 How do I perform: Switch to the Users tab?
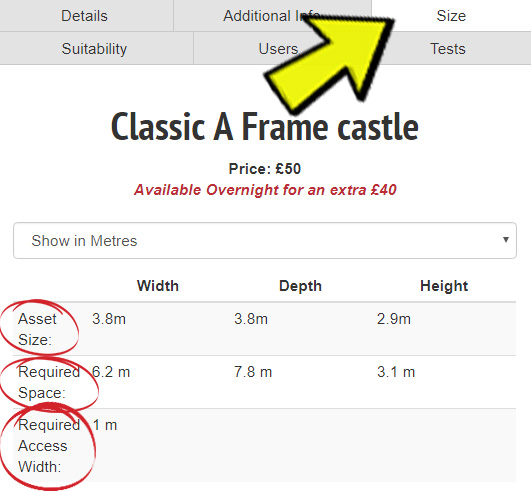tap(278, 48)
